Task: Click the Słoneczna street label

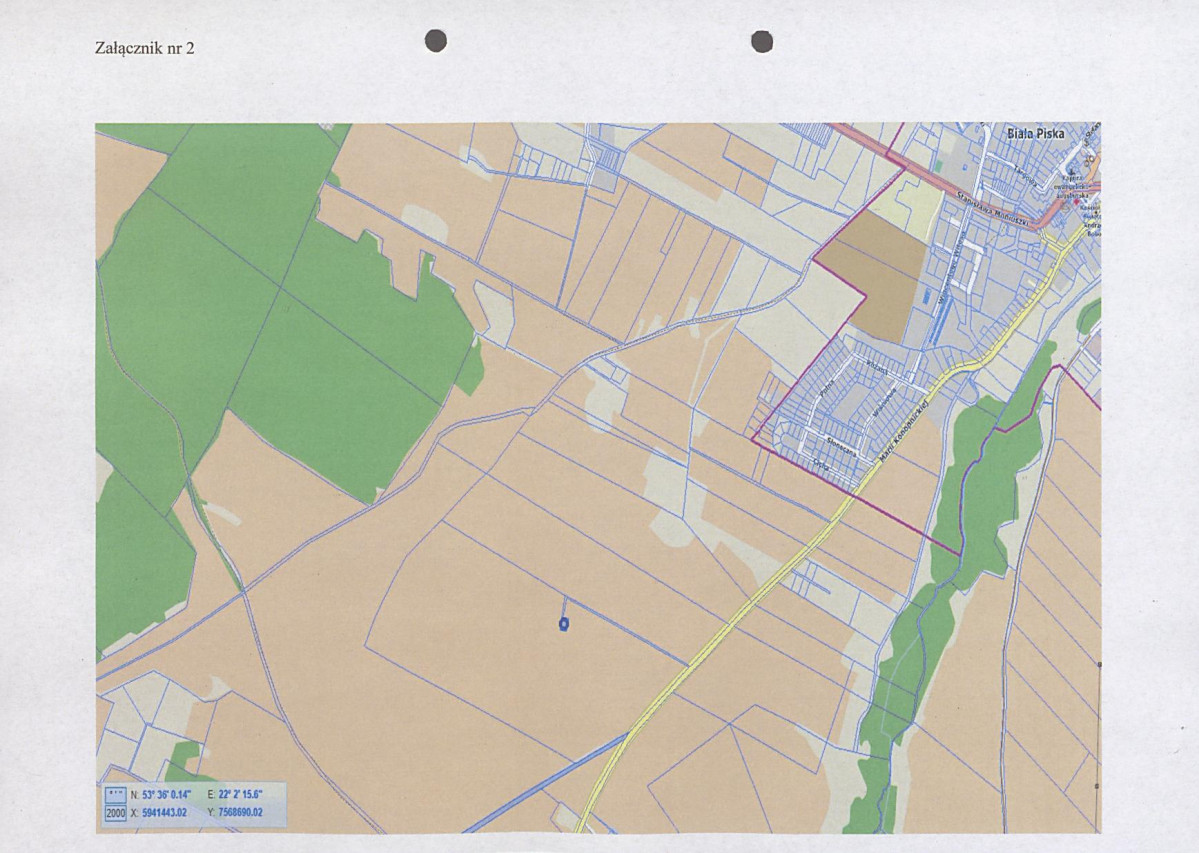Action: pos(842,447)
